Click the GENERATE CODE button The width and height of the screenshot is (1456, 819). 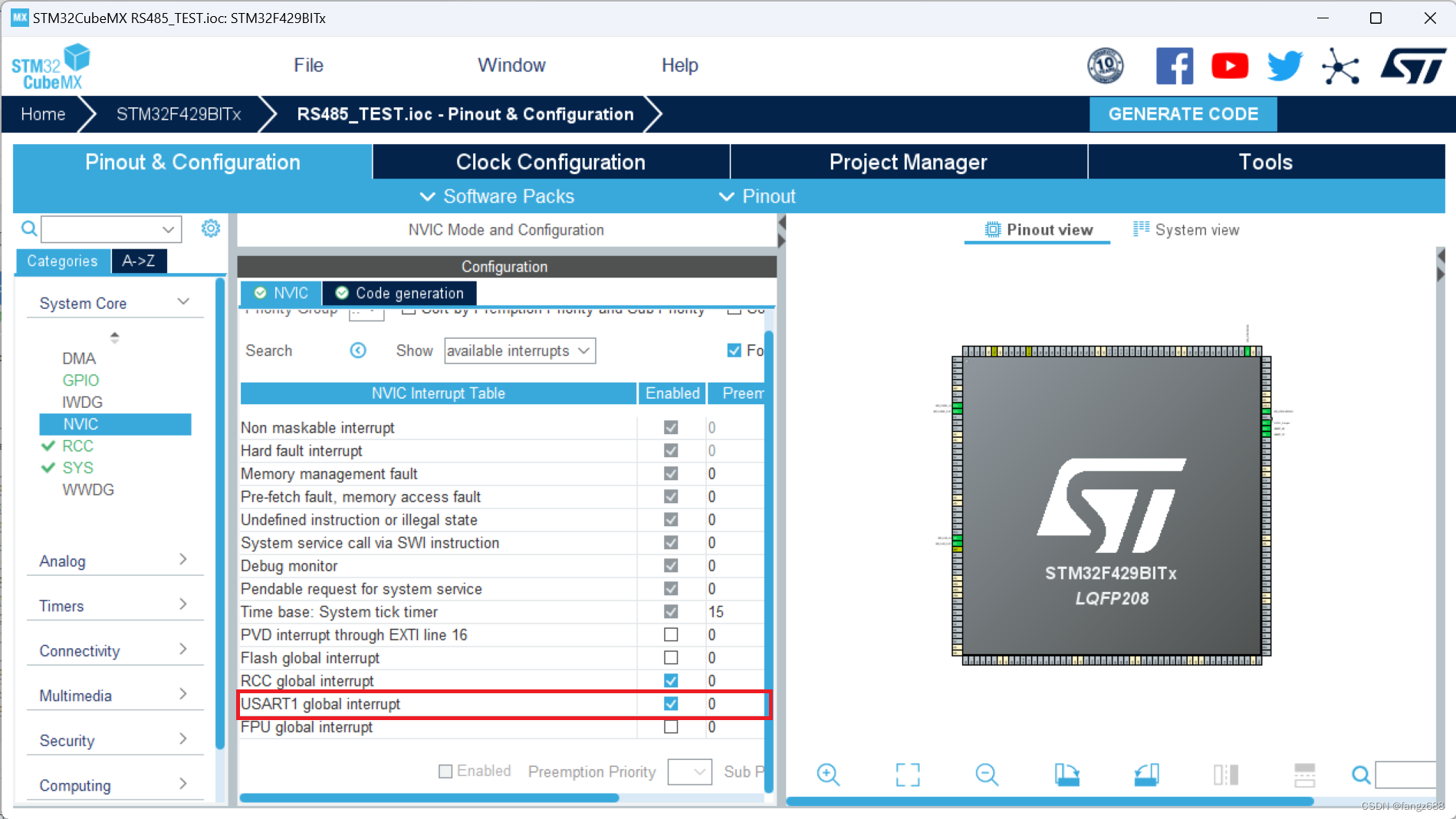point(1183,114)
